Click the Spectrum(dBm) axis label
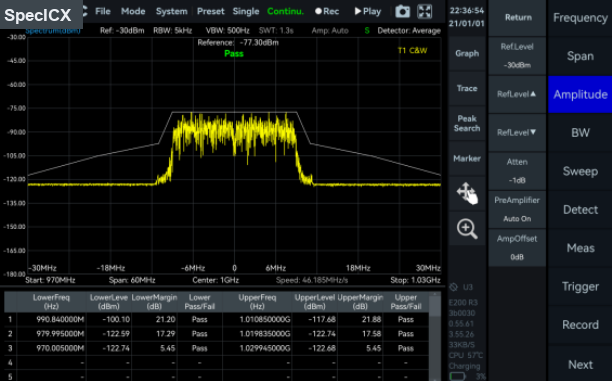The height and width of the screenshot is (381, 612). (53, 30)
